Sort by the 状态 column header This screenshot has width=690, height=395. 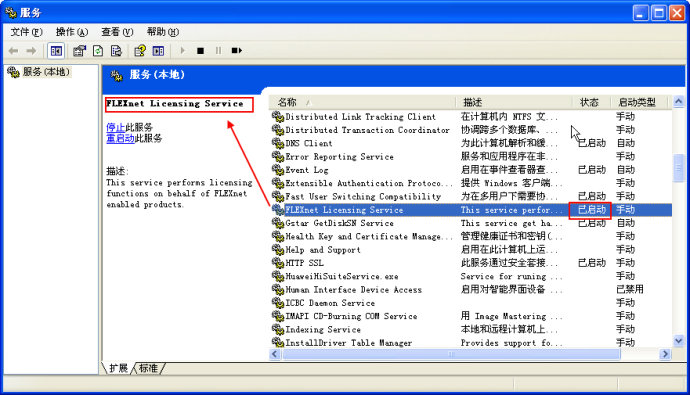[591, 102]
